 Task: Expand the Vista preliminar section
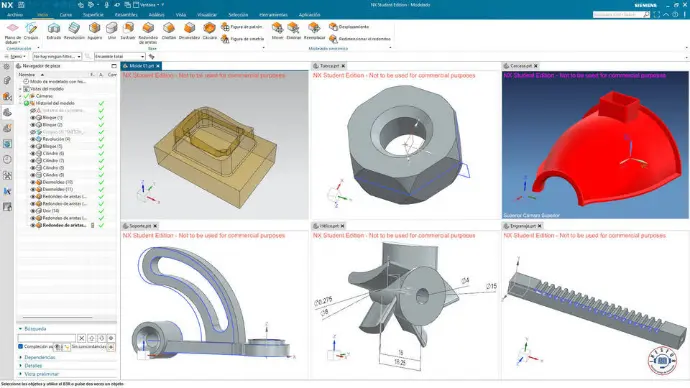pyautogui.click(x=21, y=374)
